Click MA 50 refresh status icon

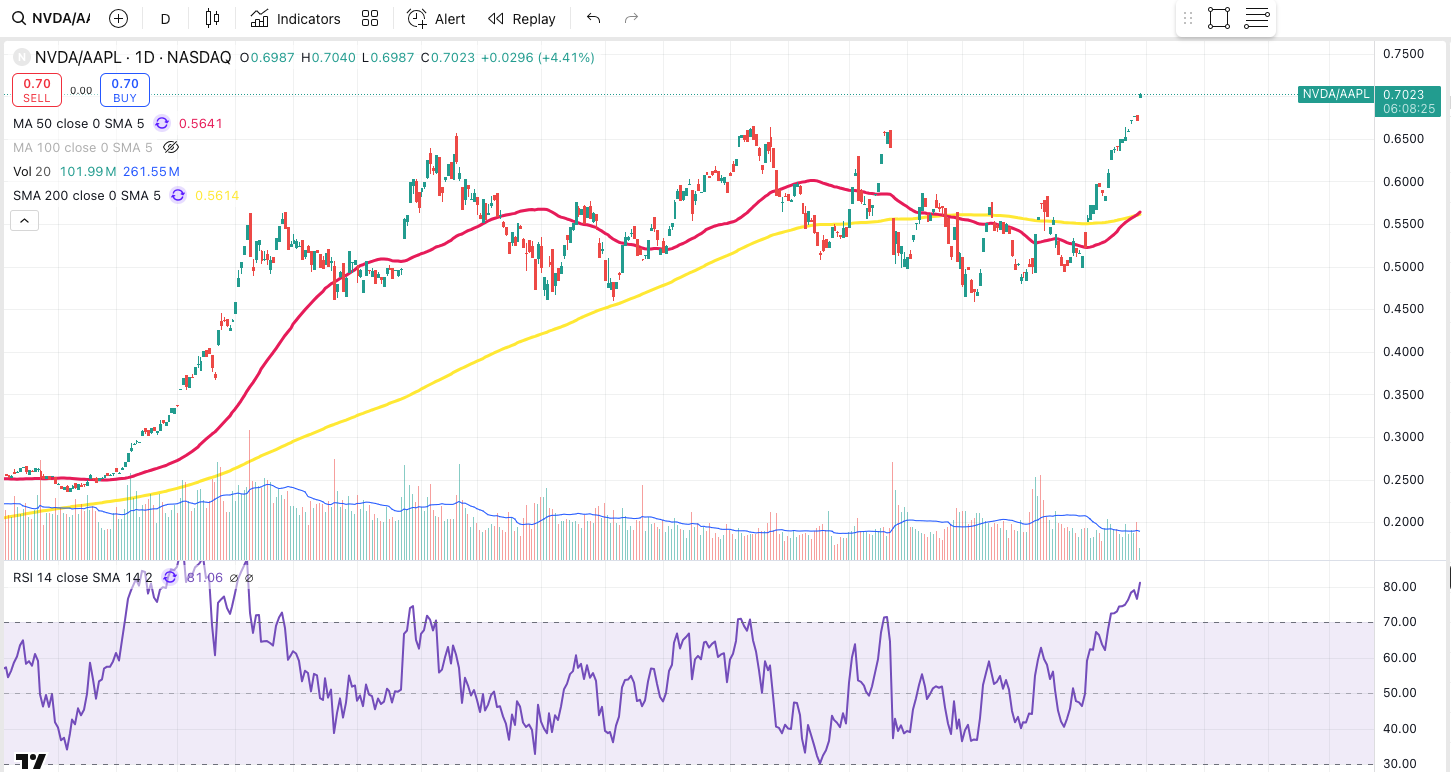162,123
